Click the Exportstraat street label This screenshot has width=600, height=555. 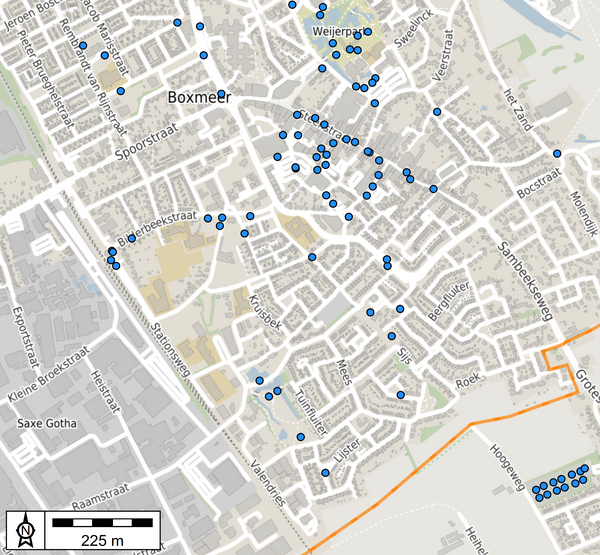pos(26,337)
